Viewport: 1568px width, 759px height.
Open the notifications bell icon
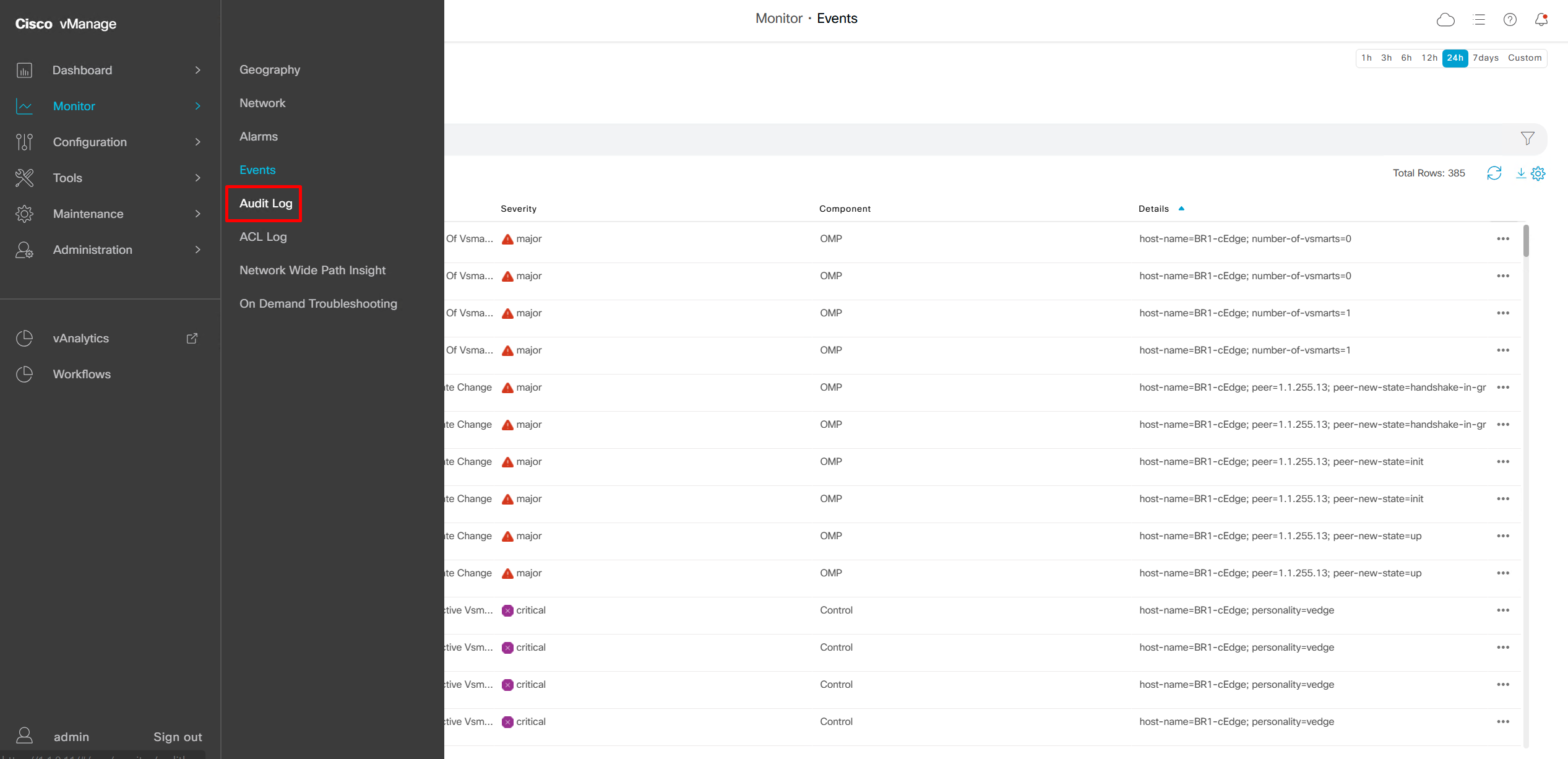click(x=1541, y=20)
